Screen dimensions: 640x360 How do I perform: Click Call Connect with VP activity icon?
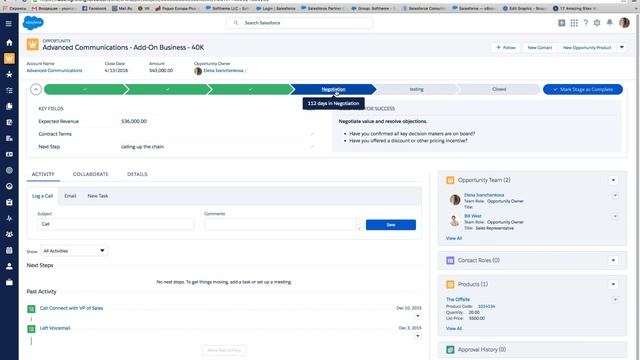31,309
